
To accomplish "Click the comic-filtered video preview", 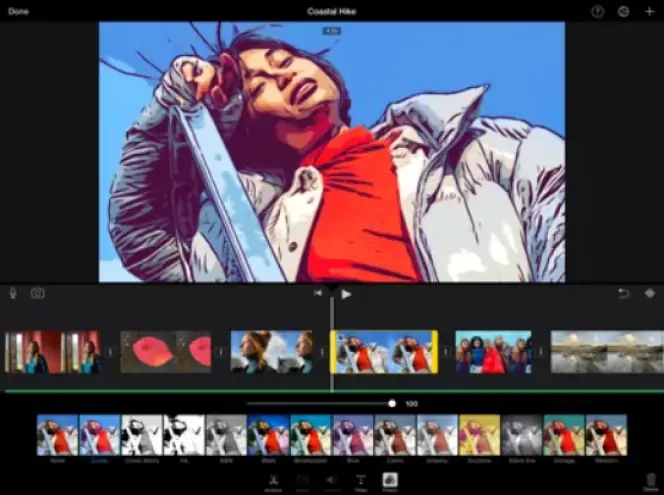I will [x=332, y=152].
